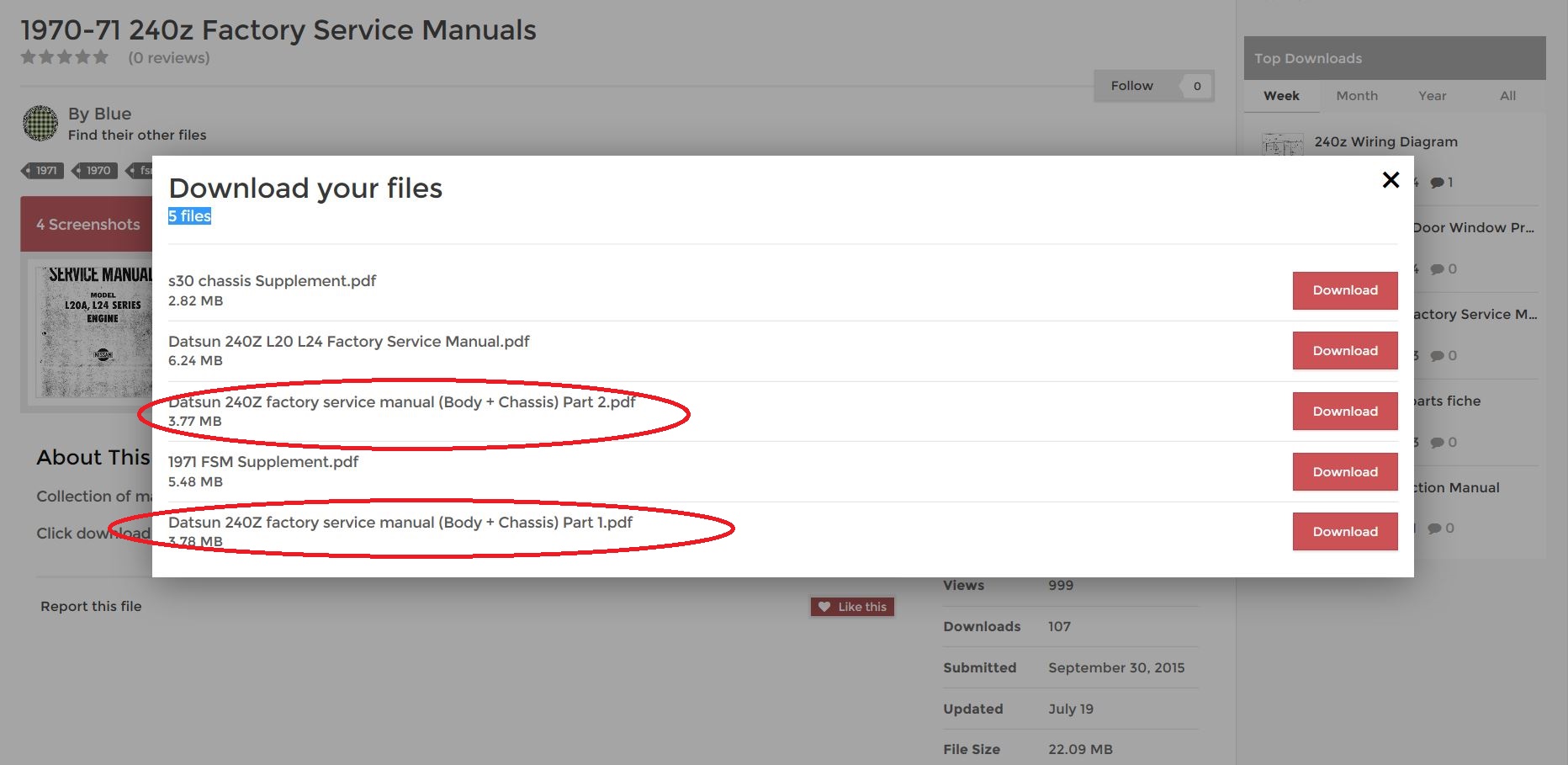Viewport: 1568px width, 765px height.
Task: Click the Follow button
Action: (1132, 86)
